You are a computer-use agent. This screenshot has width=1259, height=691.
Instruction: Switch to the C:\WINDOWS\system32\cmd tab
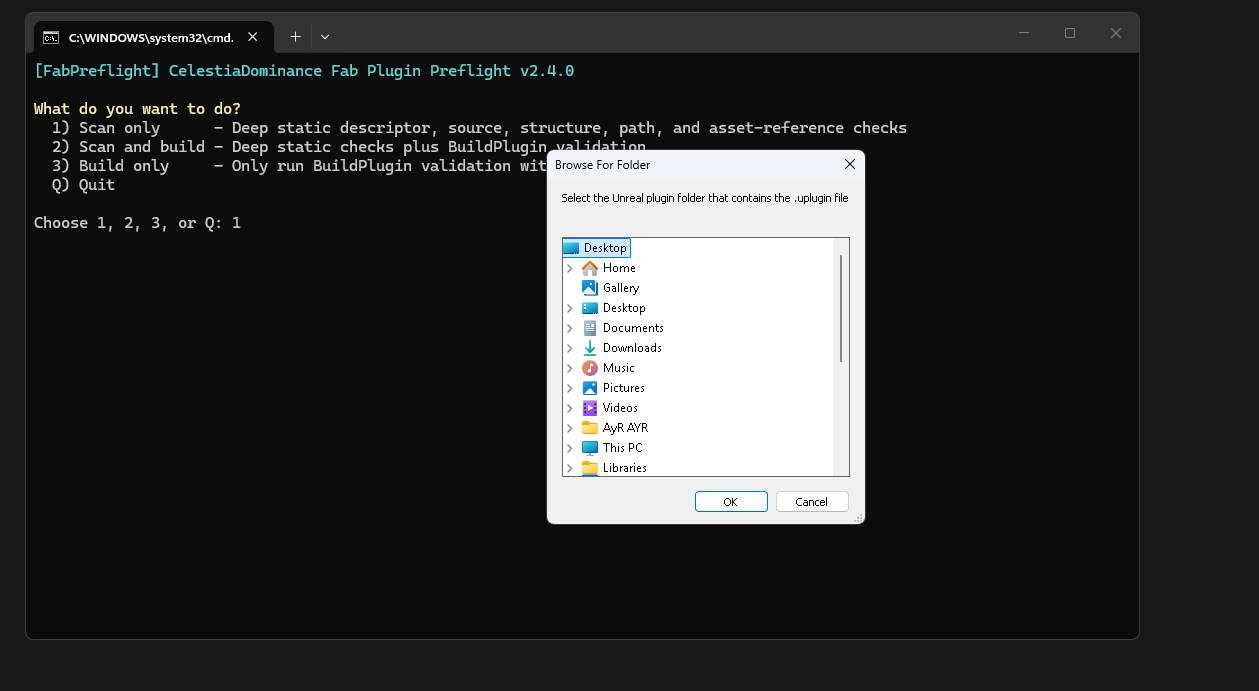point(151,37)
